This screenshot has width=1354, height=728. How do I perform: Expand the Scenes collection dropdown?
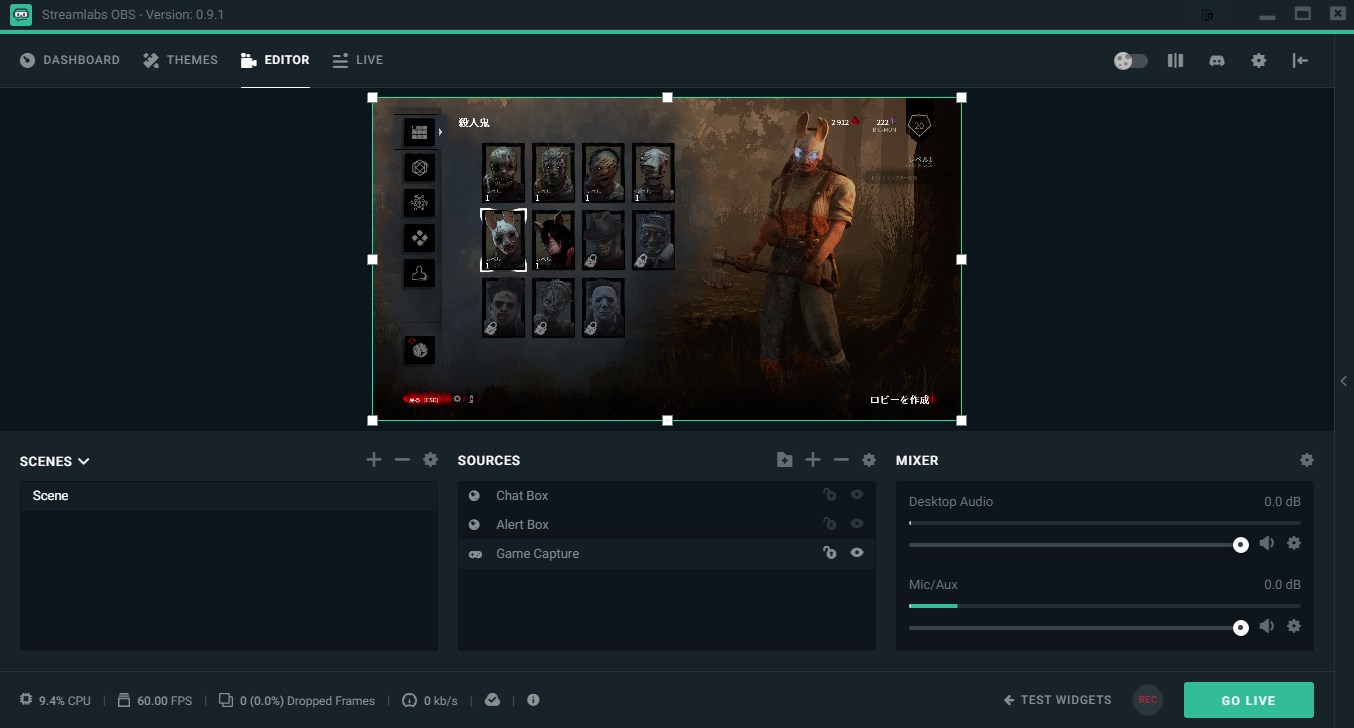coord(55,461)
